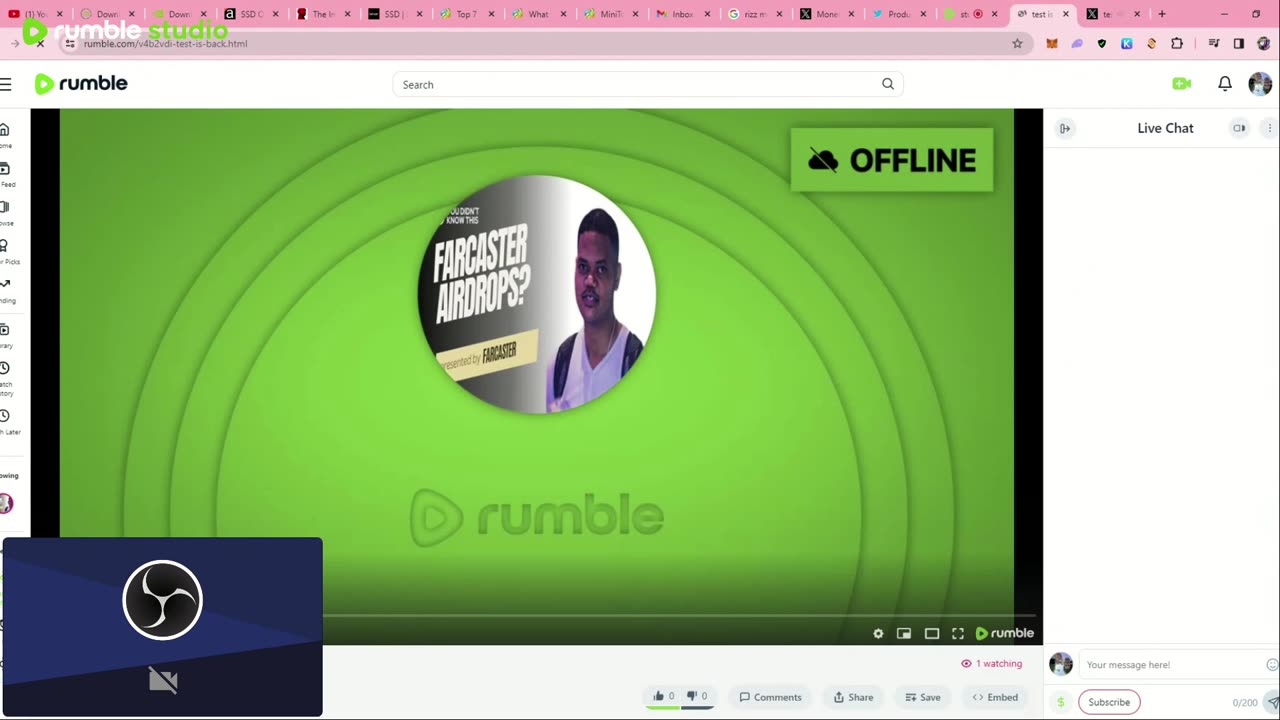Toggle the browser side panel
The width and height of the screenshot is (1280, 720).
click(1238, 44)
